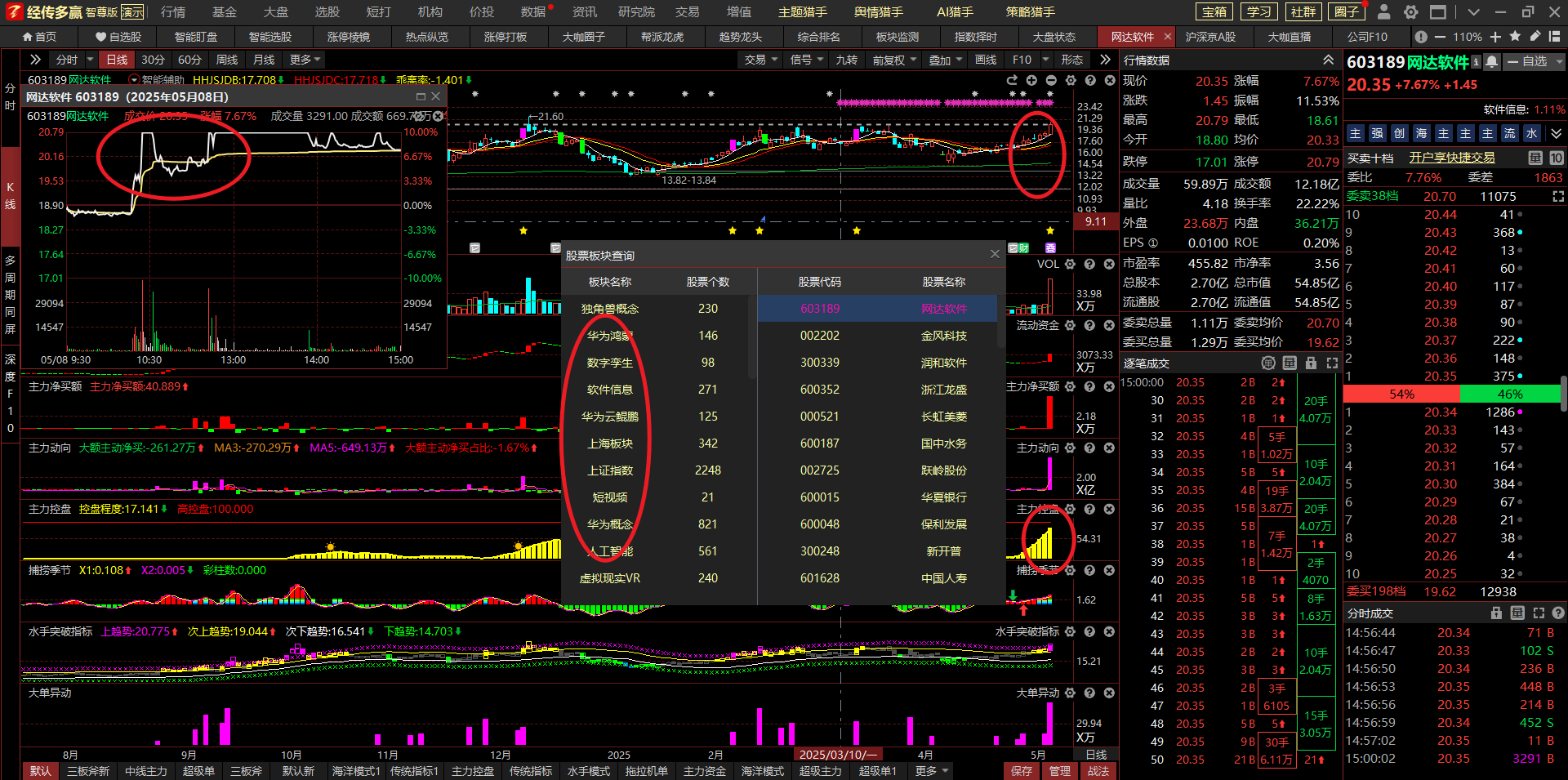Click the 量 icon in 买卖十档 header
The image size is (1568, 780).
click(1535, 158)
